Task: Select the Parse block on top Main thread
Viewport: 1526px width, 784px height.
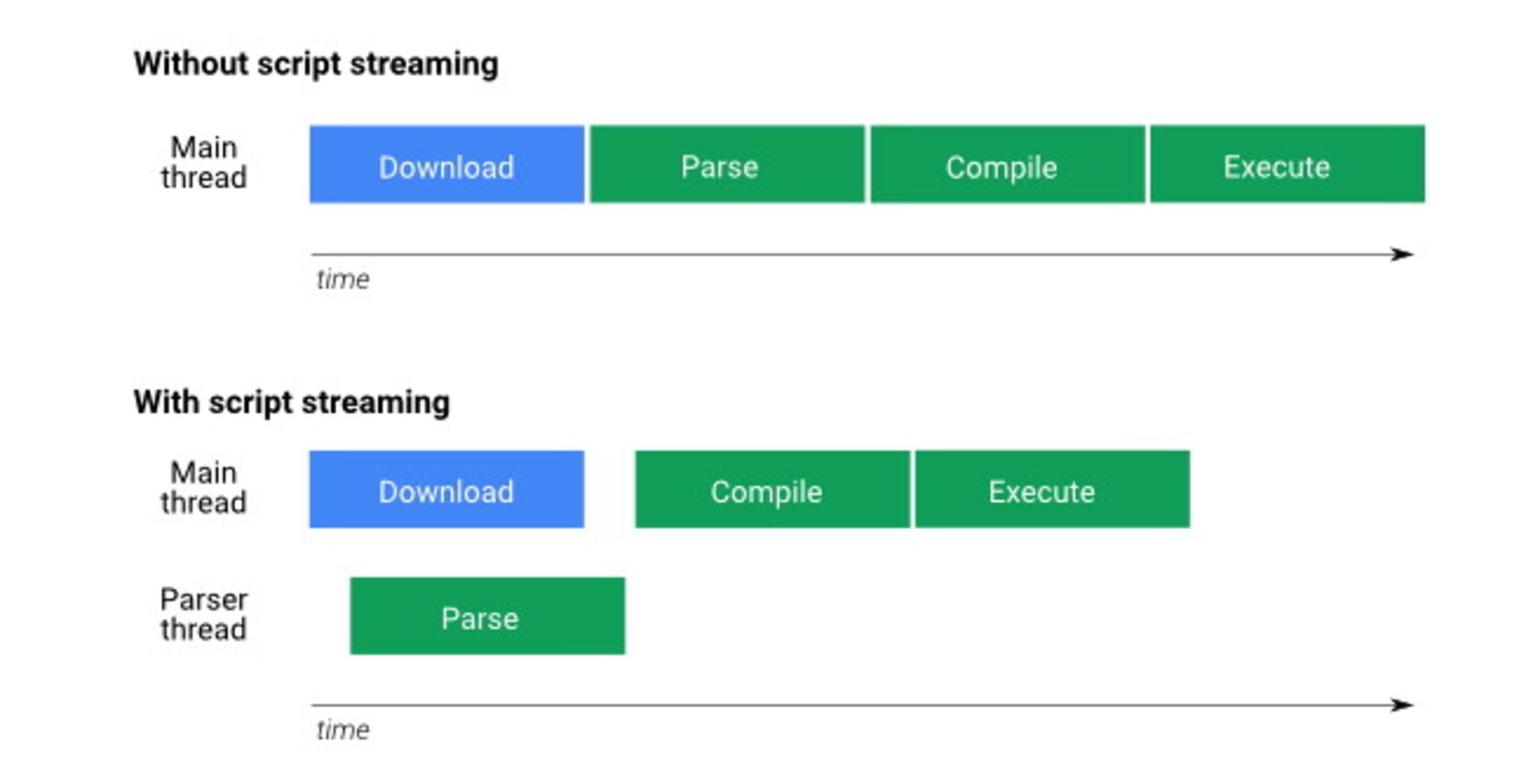Action: 726,164
